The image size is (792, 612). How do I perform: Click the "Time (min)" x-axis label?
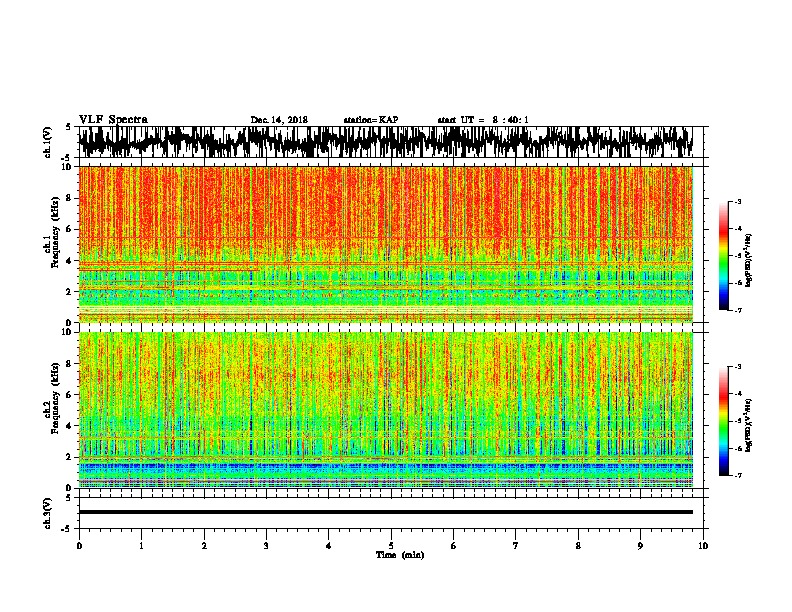pos(400,555)
